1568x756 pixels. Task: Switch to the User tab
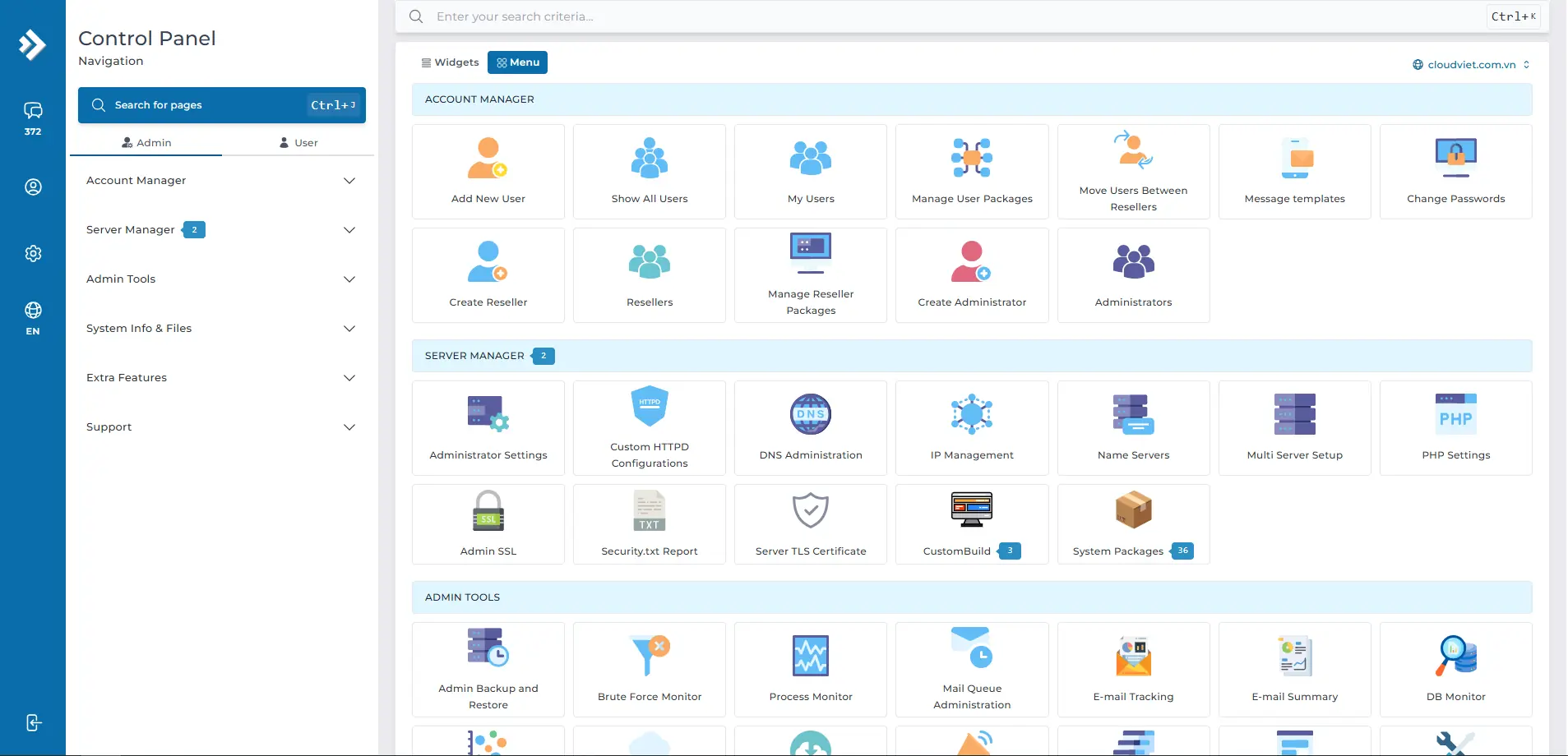coord(297,142)
